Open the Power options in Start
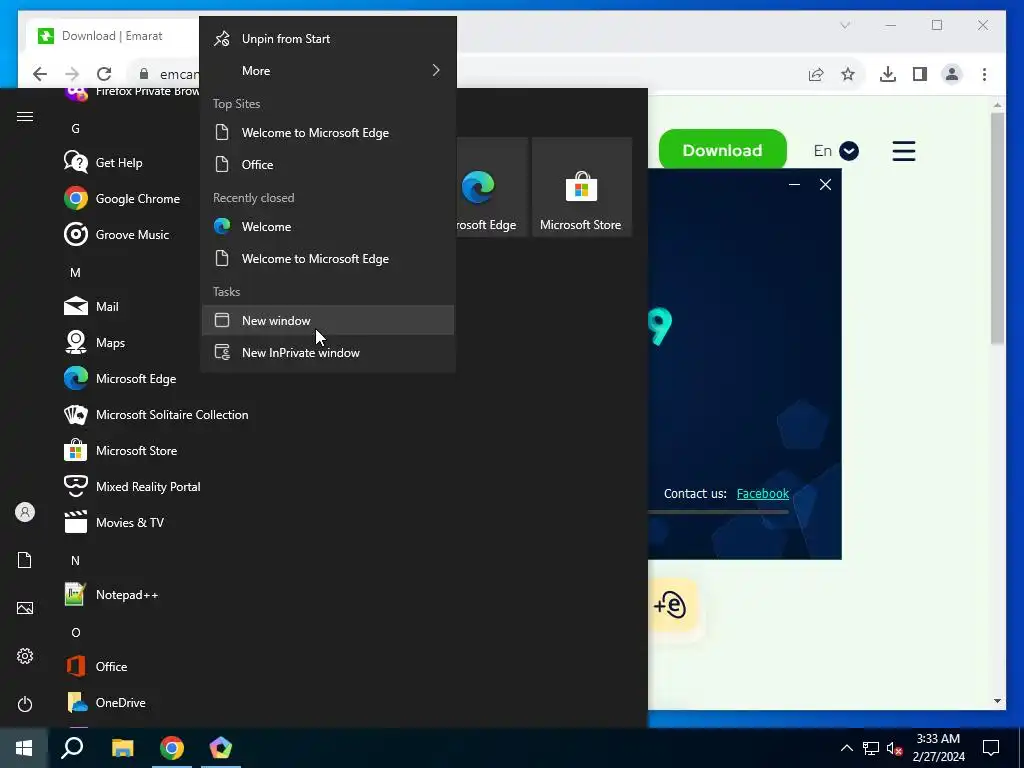This screenshot has height=768, width=1024. click(25, 704)
